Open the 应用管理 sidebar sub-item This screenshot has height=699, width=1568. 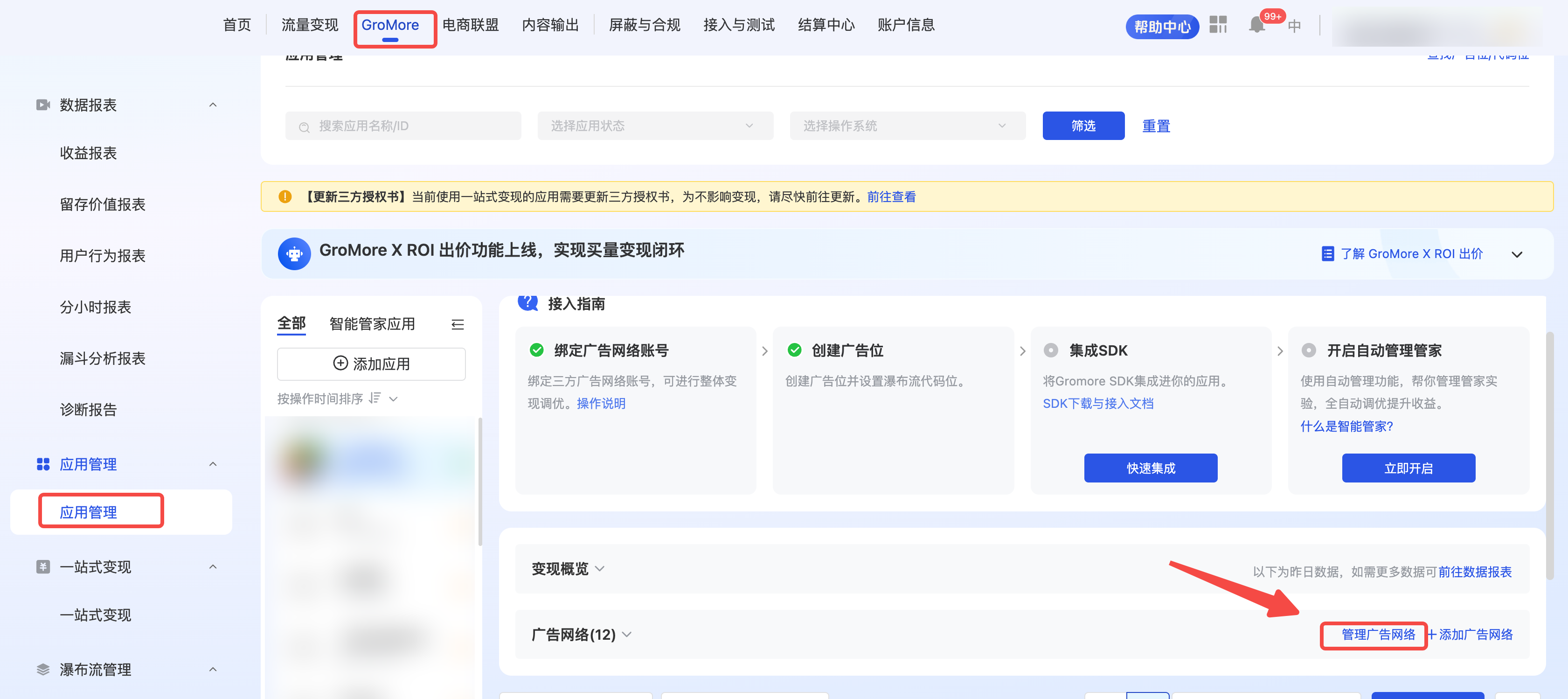click(x=121, y=512)
